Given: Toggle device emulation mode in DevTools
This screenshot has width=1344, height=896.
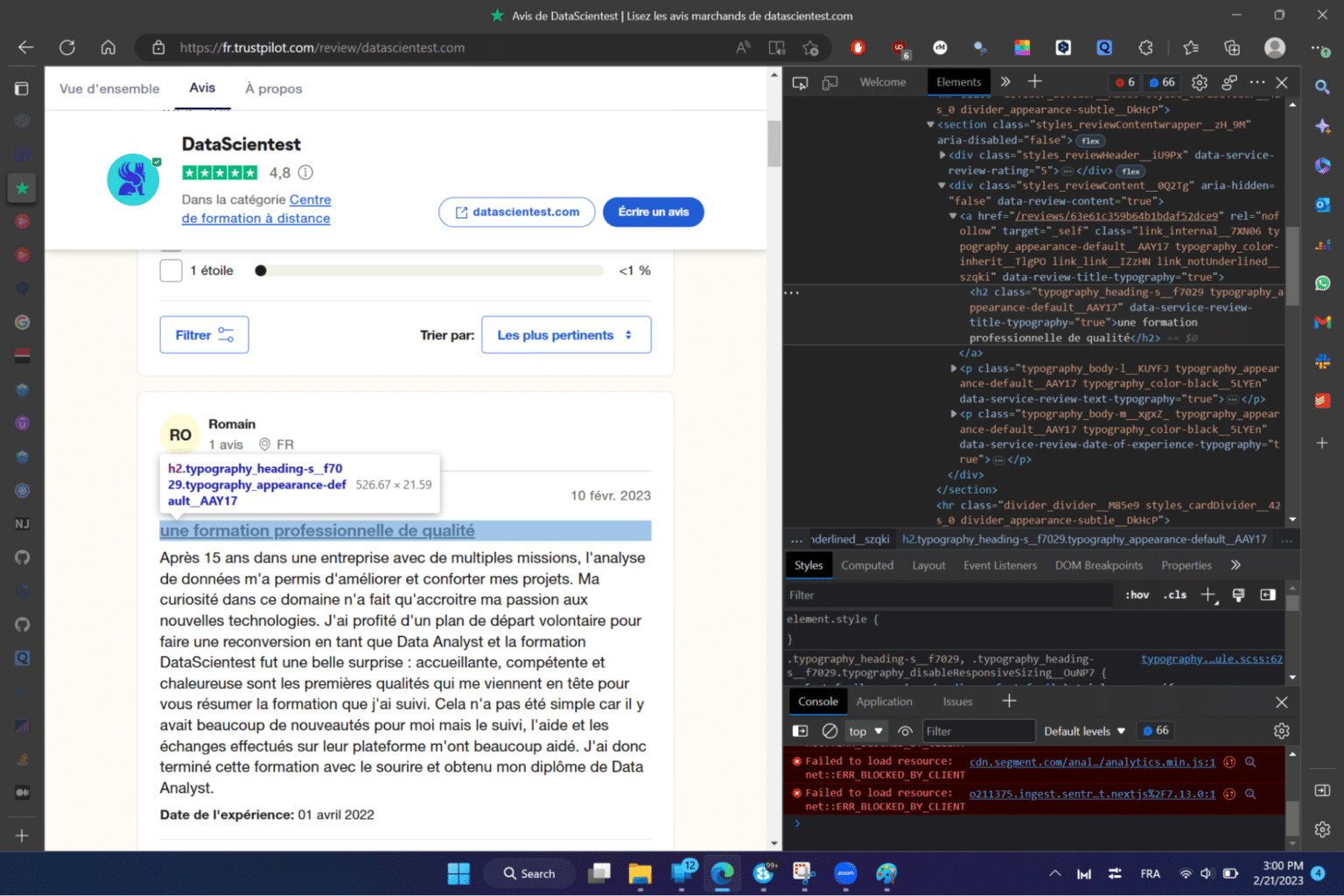Looking at the screenshot, I should coord(829,81).
